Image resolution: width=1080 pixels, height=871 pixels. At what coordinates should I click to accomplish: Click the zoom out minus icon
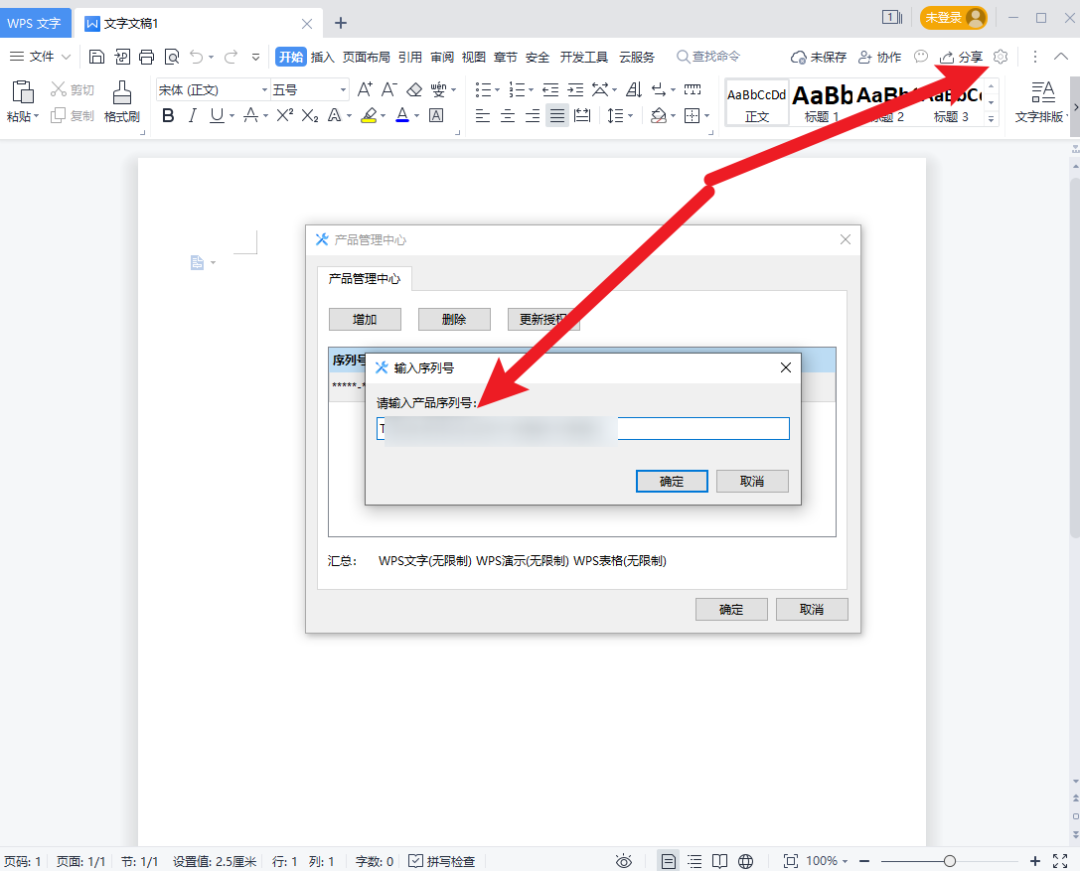click(x=865, y=861)
